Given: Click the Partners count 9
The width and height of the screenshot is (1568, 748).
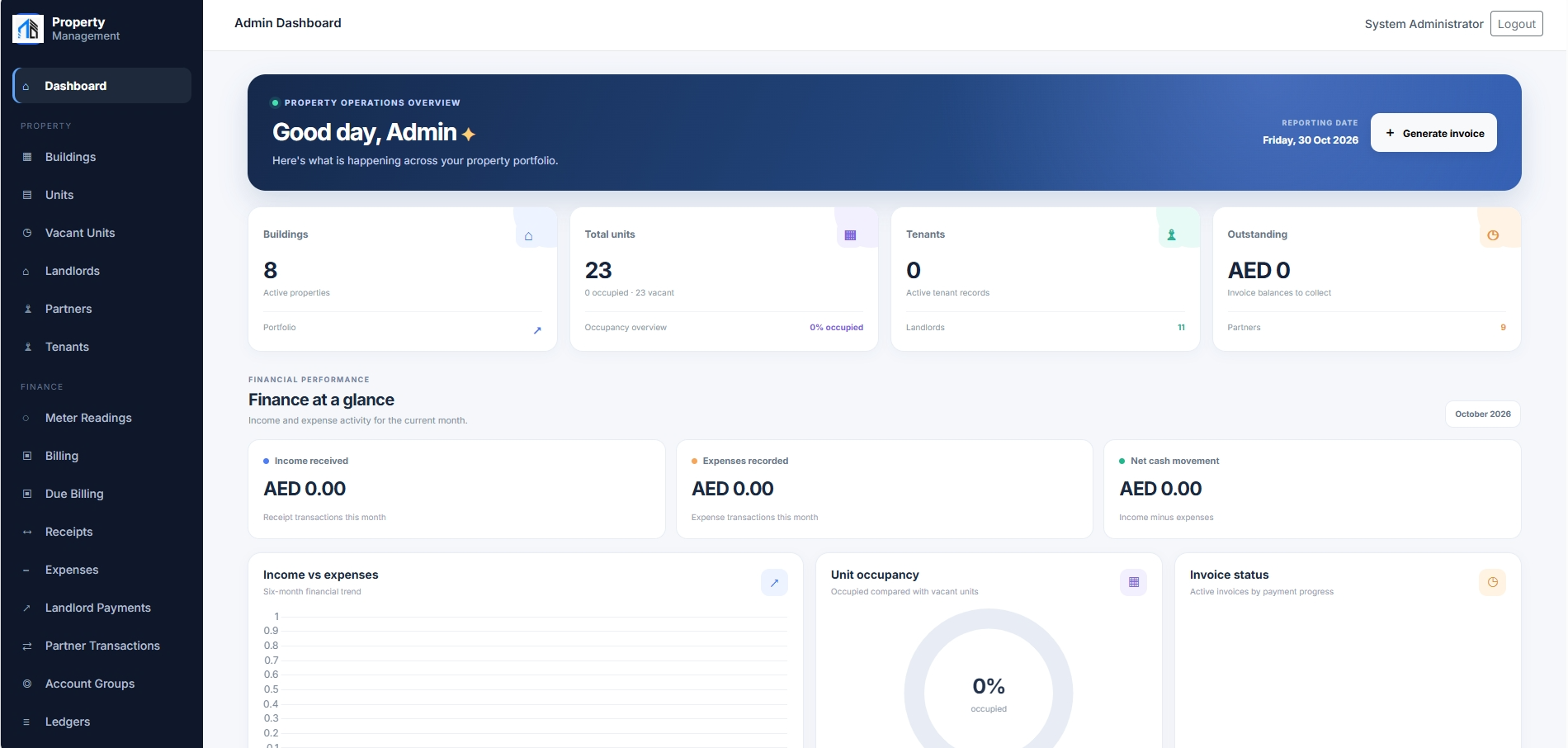Looking at the screenshot, I should click(1503, 328).
